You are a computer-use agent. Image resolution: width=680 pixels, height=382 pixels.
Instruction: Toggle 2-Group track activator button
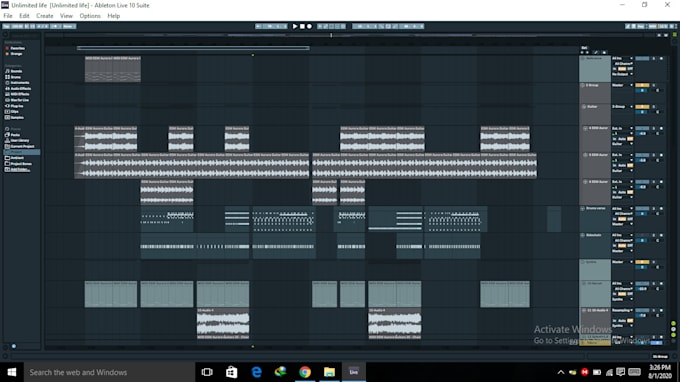[642, 85]
